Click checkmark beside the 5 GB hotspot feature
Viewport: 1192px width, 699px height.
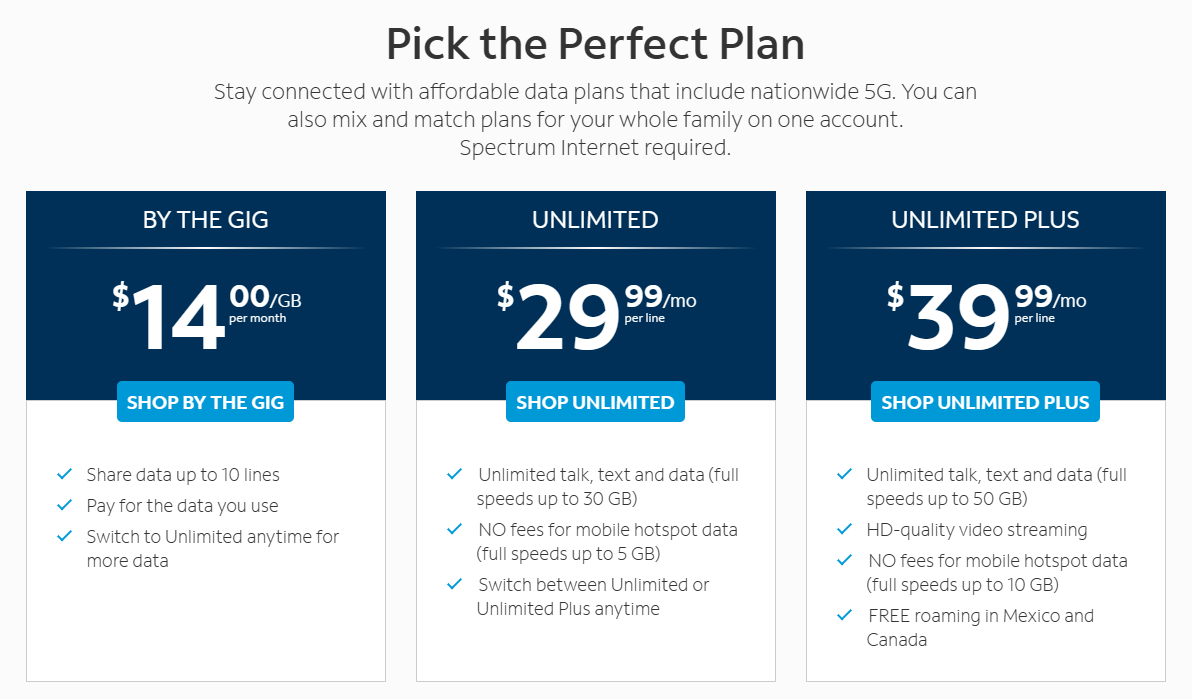pyautogui.click(x=455, y=529)
